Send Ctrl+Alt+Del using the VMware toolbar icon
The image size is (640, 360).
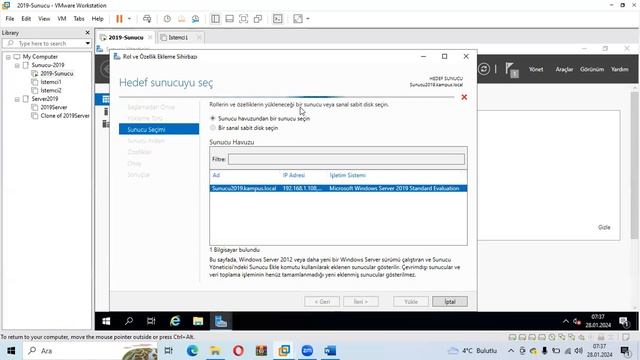click(147, 19)
